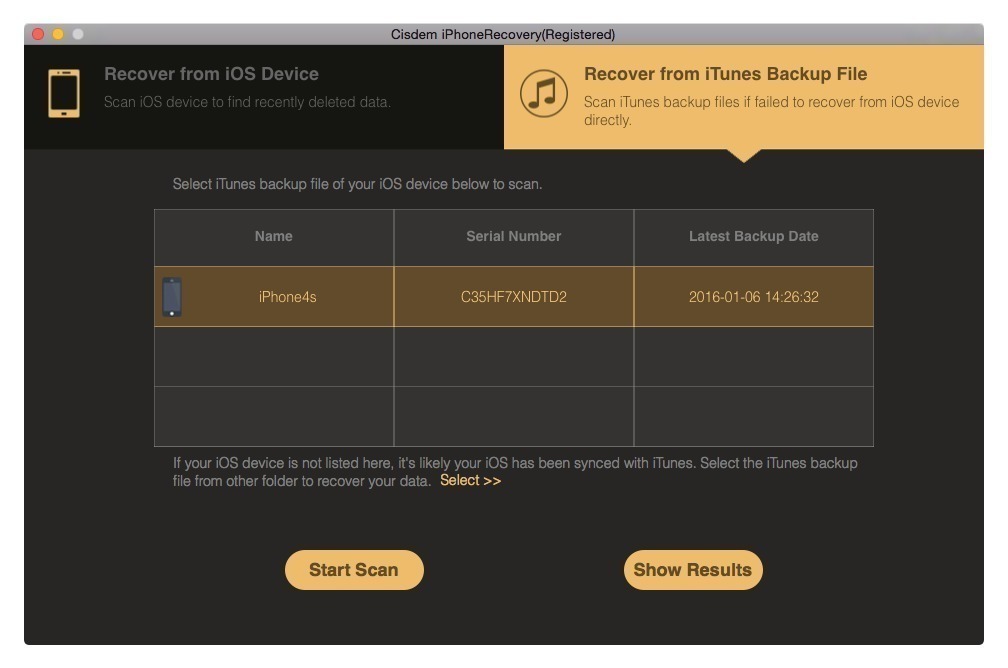
Task: Click the Cisdem iPhoneRecovery(Registered) window title
Action: pyautogui.click(x=503, y=35)
